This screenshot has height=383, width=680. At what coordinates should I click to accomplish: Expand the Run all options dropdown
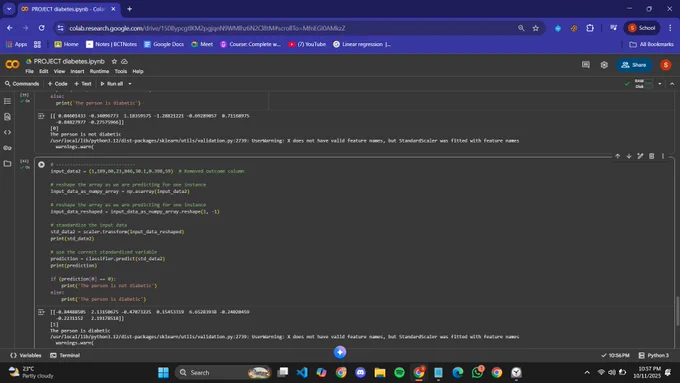click(130, 84)
